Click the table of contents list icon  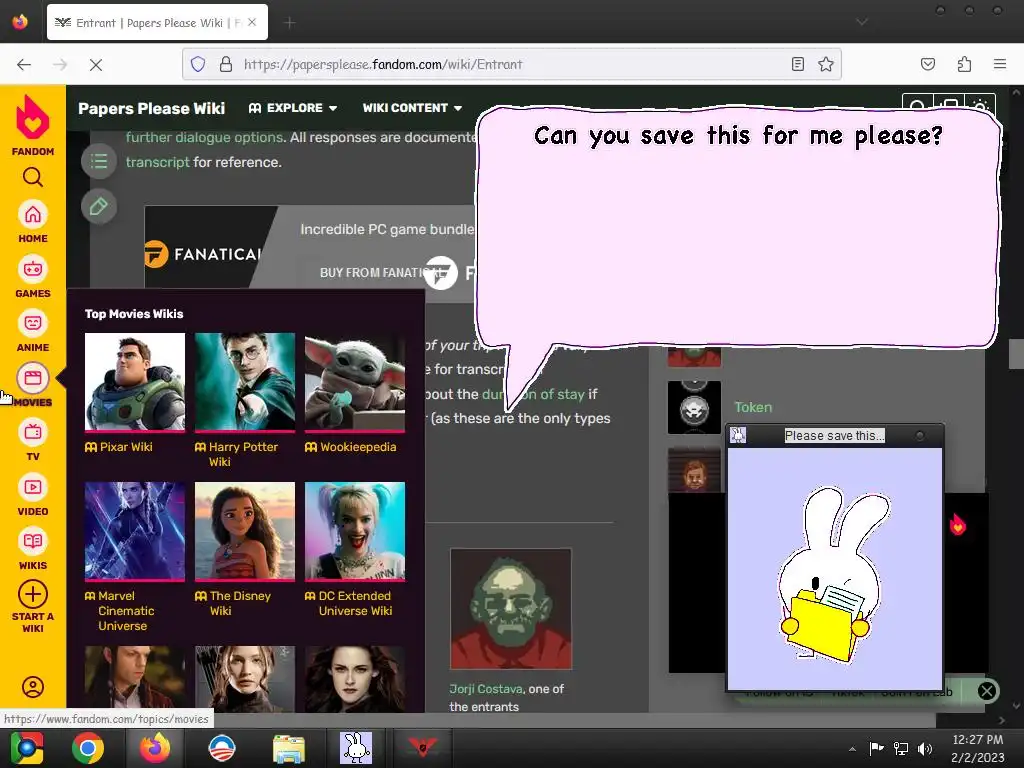tap(99, 161)
